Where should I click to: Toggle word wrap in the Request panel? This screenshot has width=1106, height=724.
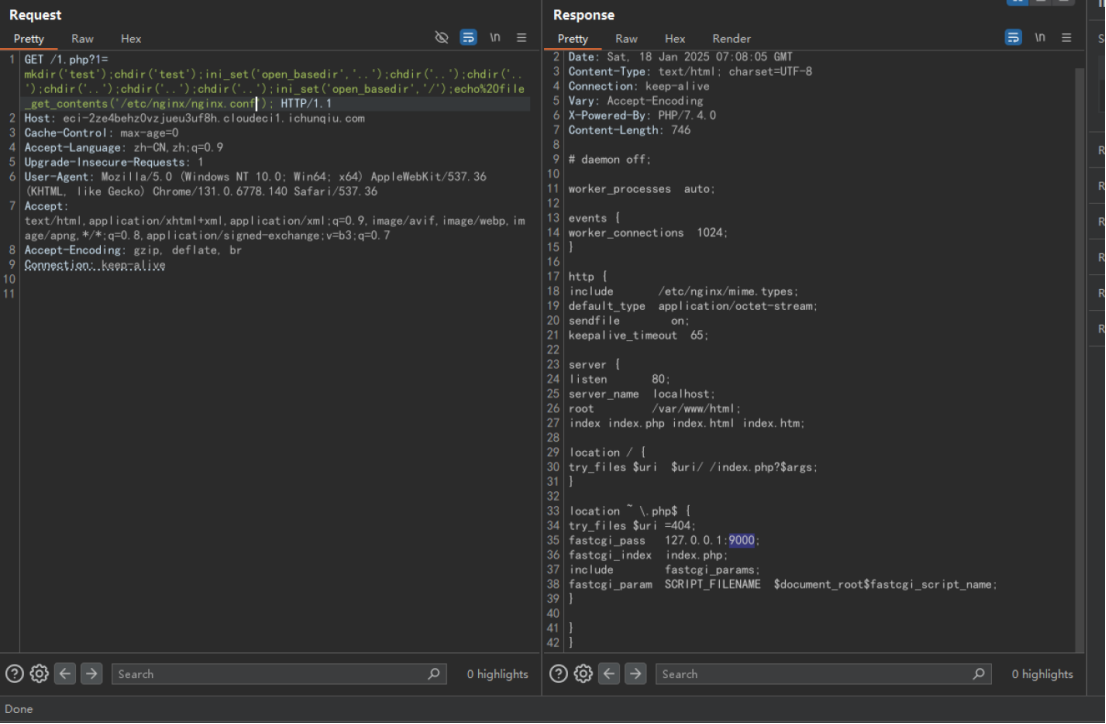[468, 37]
